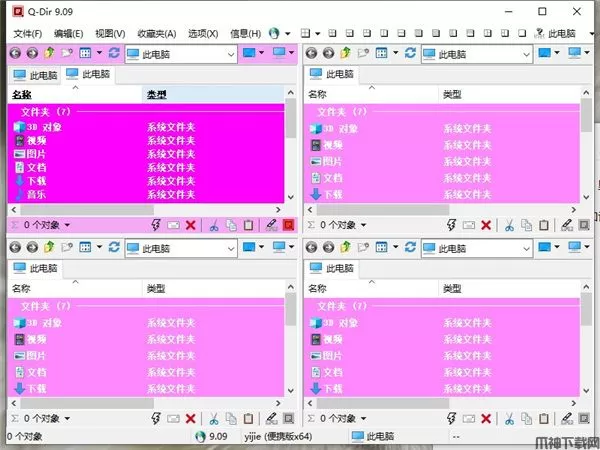Go up one level in the top-right pane
600x450 pixels.
click(346, 53)
